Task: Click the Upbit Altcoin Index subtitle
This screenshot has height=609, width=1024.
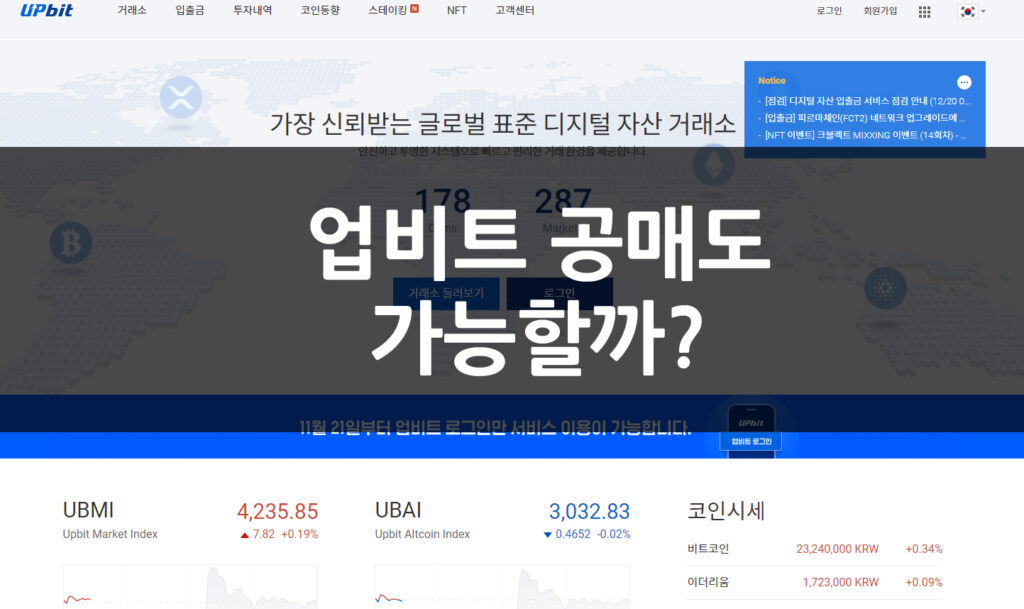Action: (x=422, y=534)
